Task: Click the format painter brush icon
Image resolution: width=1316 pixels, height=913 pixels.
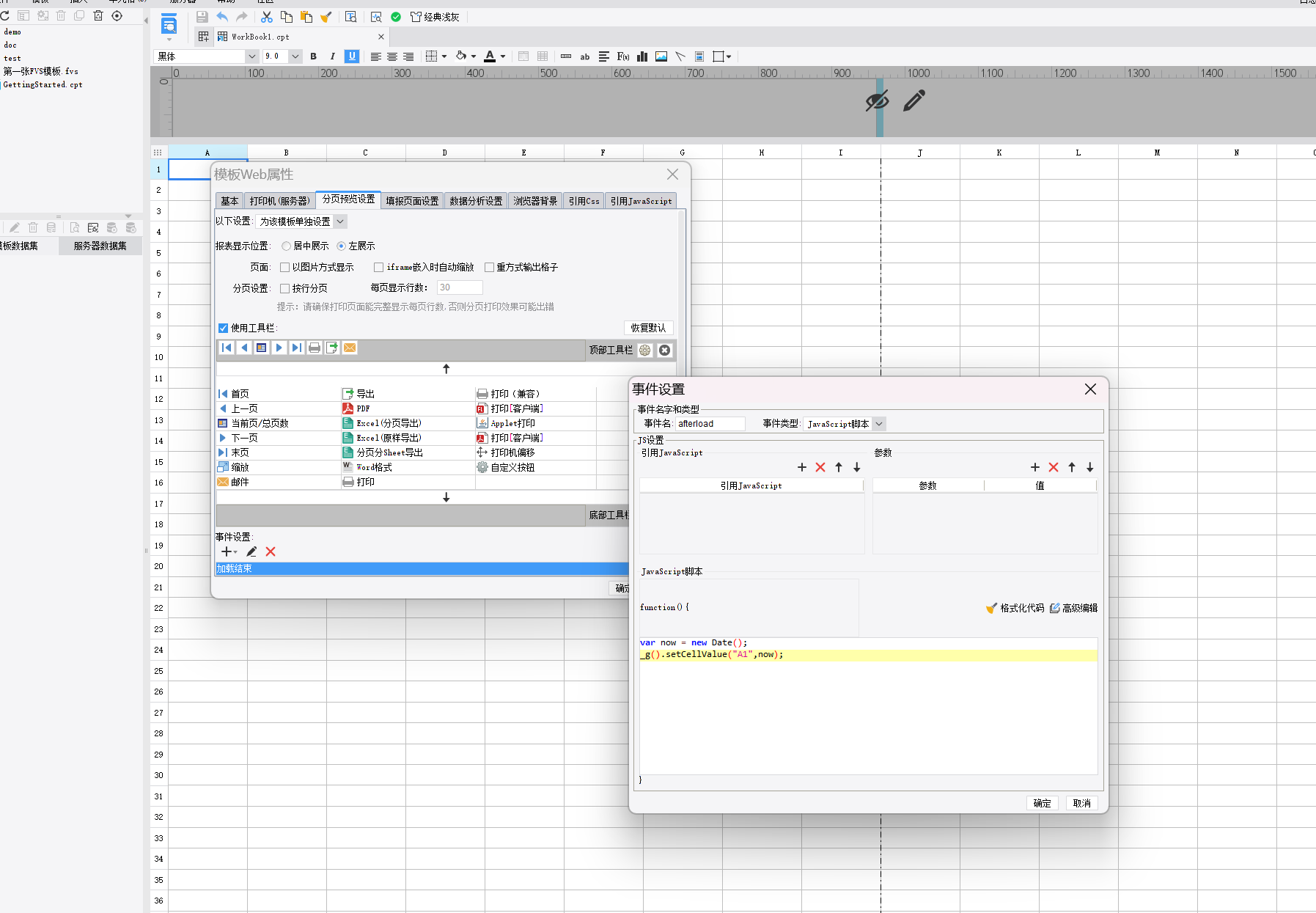Action: [326, 17]
